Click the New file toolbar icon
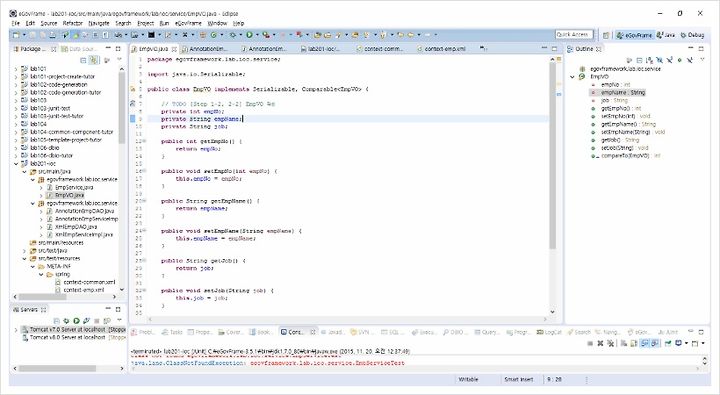This screenshot has height=395, width=720. click(17, 35)
